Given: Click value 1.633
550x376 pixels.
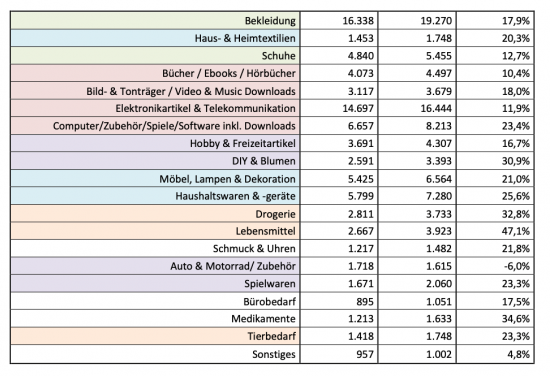Looking at the screenshot, I should 439,319.
